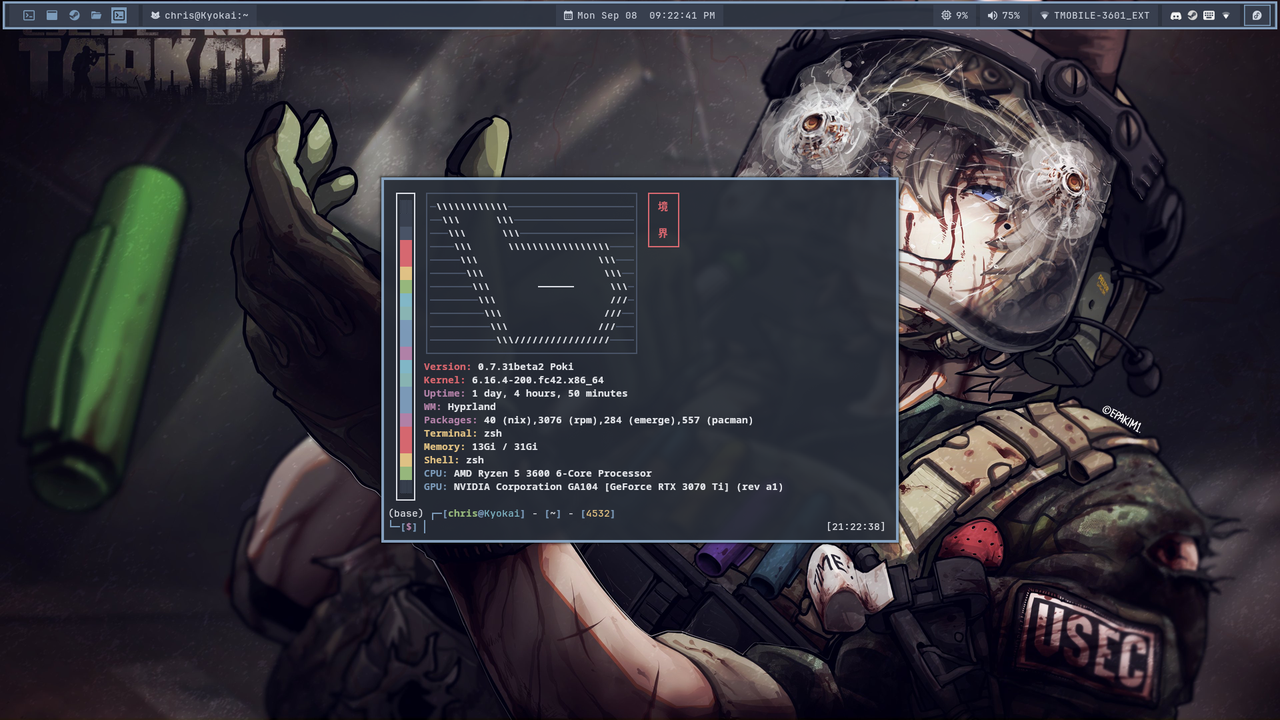Image resolution: width=1280 pixels, height=720 pixels.
Task: Click the 75% volume value
Action: tap(1011, 16)
